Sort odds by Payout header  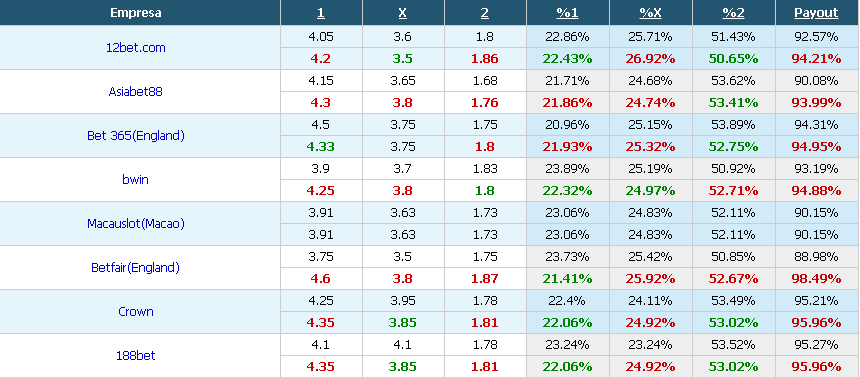coord(817,13)
